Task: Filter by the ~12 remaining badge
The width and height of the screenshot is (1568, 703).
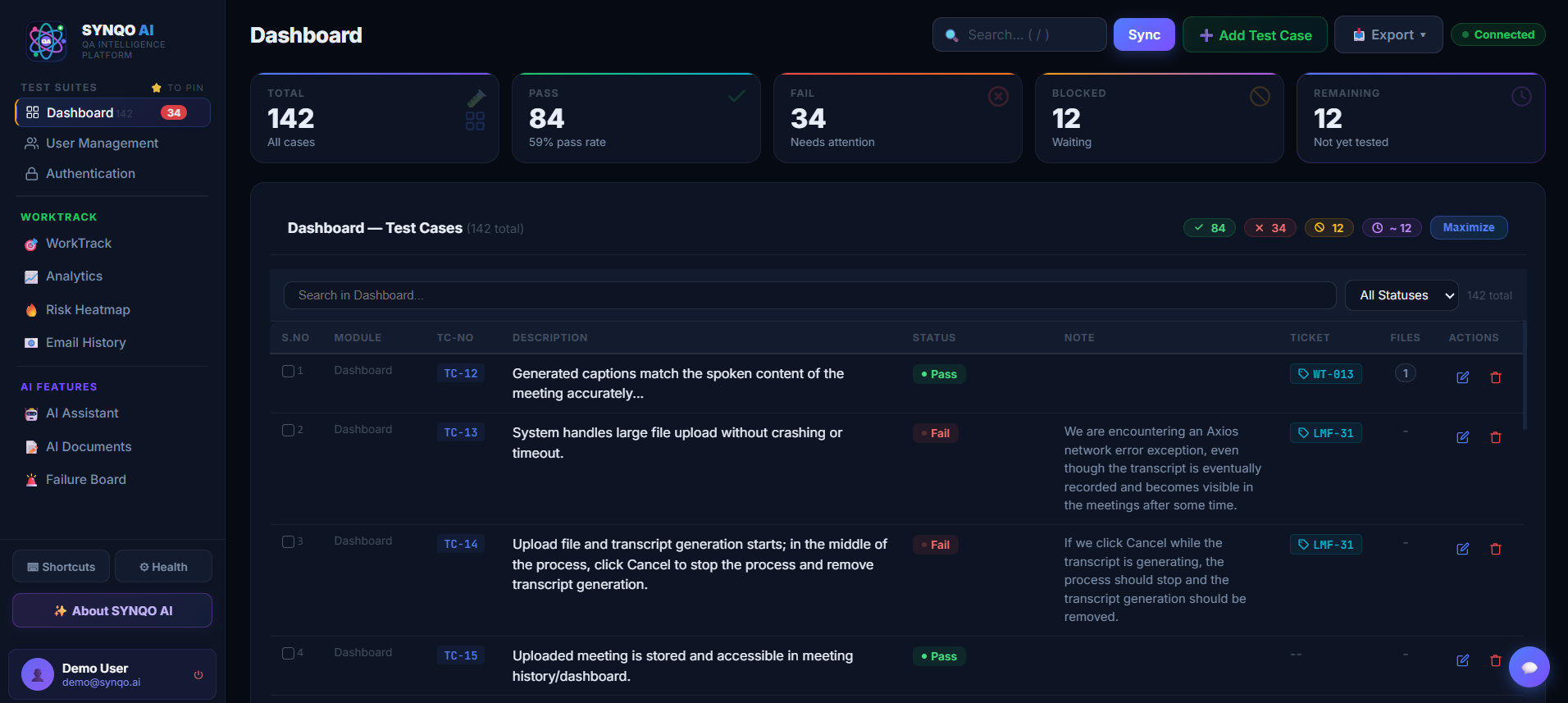Action: pyautogui.click(x=1392, y=228)
